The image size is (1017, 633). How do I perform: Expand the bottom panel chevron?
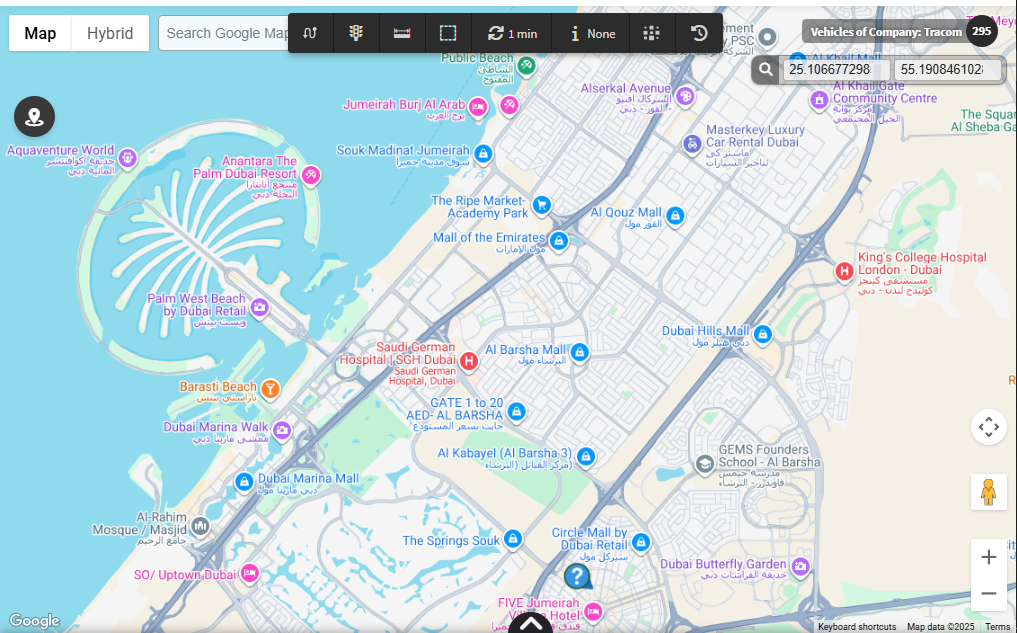tap(532, 624)
